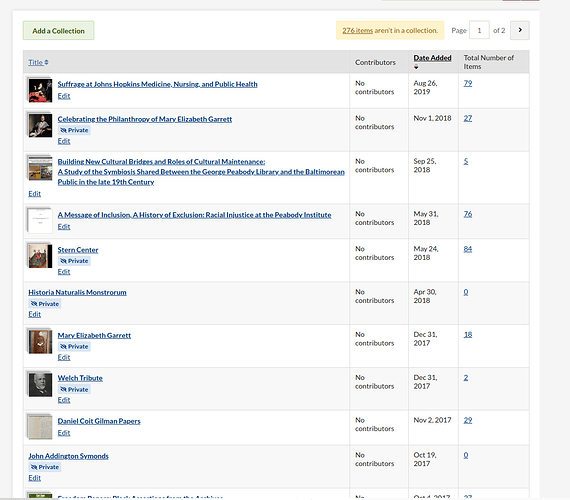Click the A Message of Inclusion thumbnail
This screenshot has width=570, height=500.
(40, 221)
